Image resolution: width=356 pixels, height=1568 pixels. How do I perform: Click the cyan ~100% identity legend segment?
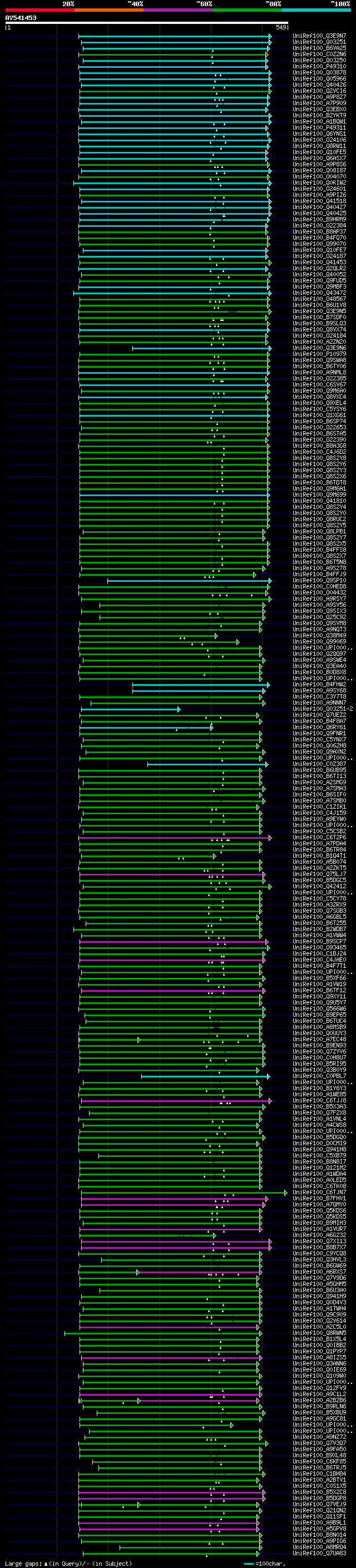pyautogui.click(x=315, y=10)
